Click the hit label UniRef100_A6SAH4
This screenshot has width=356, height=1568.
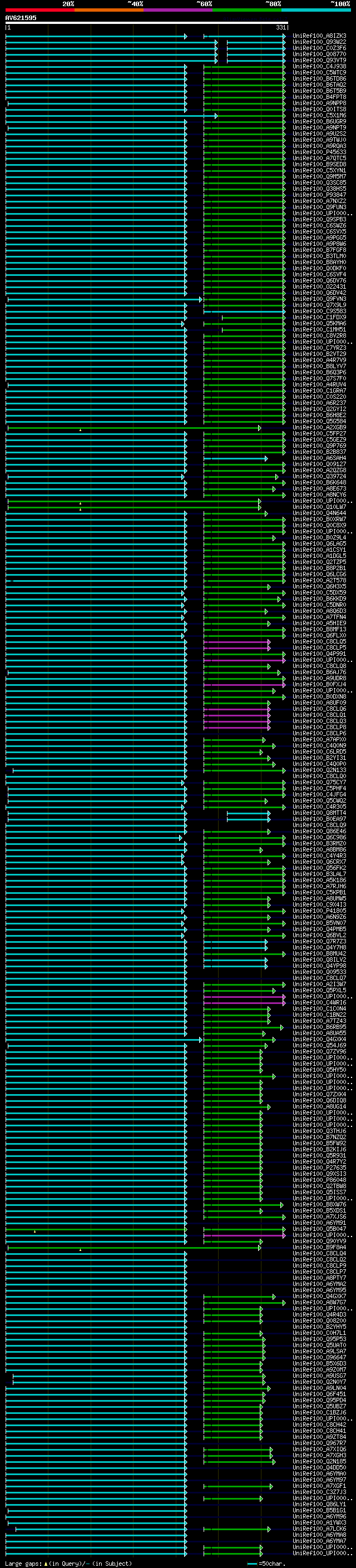[319, 458]
